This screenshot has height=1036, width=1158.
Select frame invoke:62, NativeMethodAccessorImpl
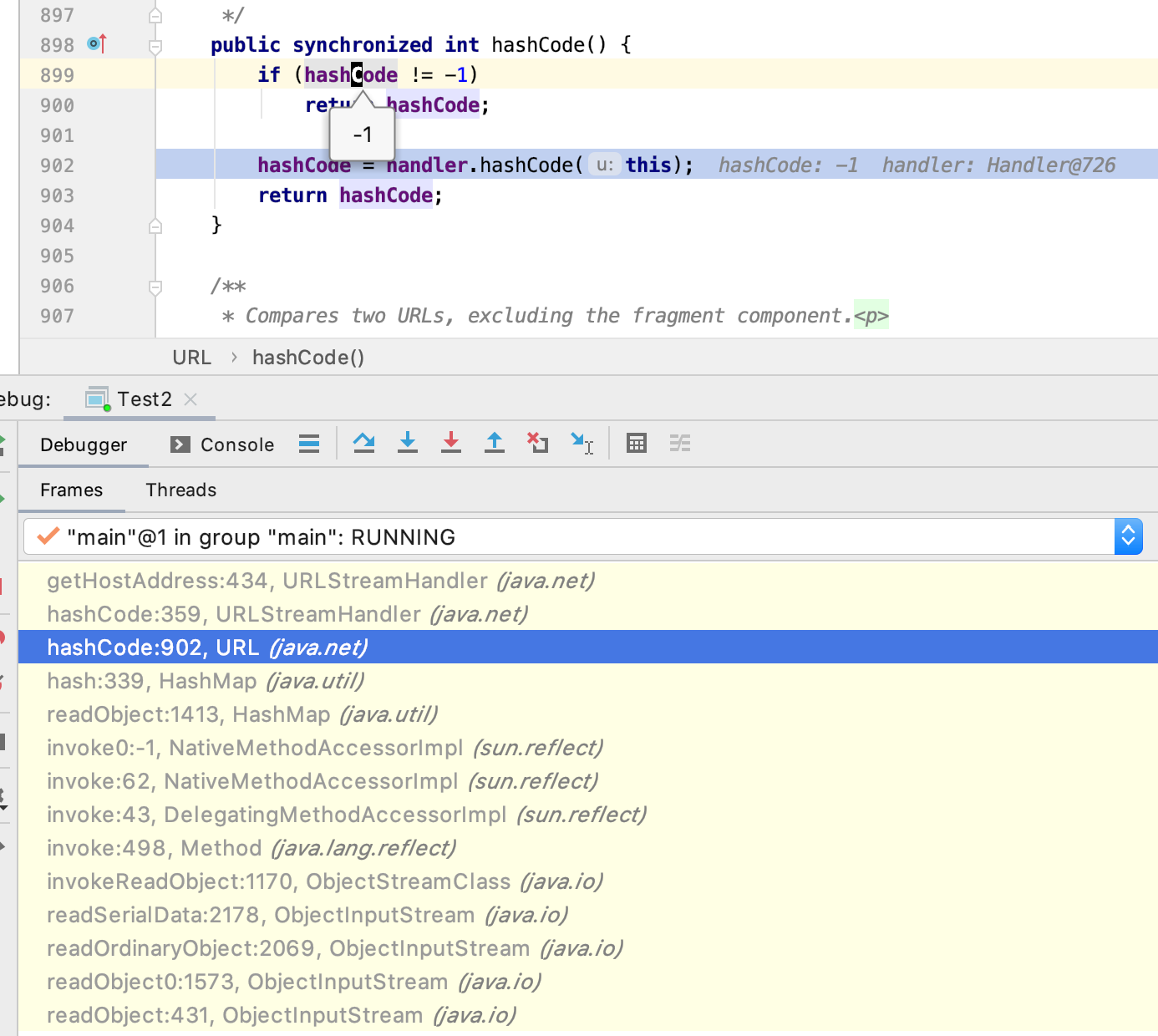pos(588,781)
